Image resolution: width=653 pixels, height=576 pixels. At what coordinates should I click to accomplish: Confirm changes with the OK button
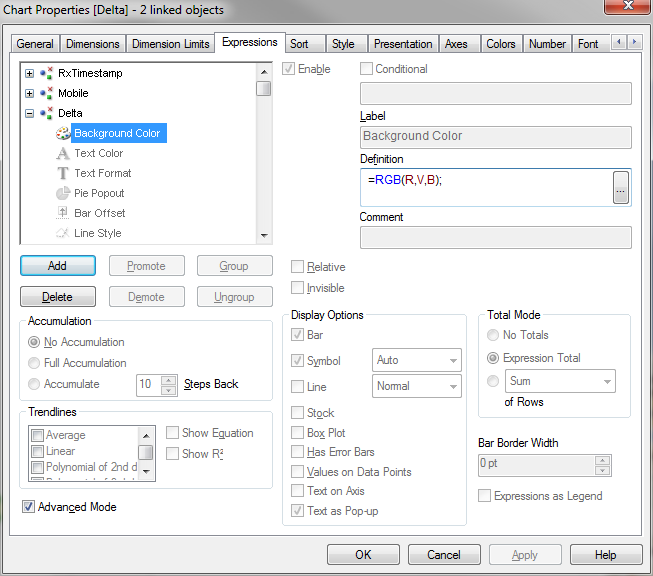tap(363, 554)
